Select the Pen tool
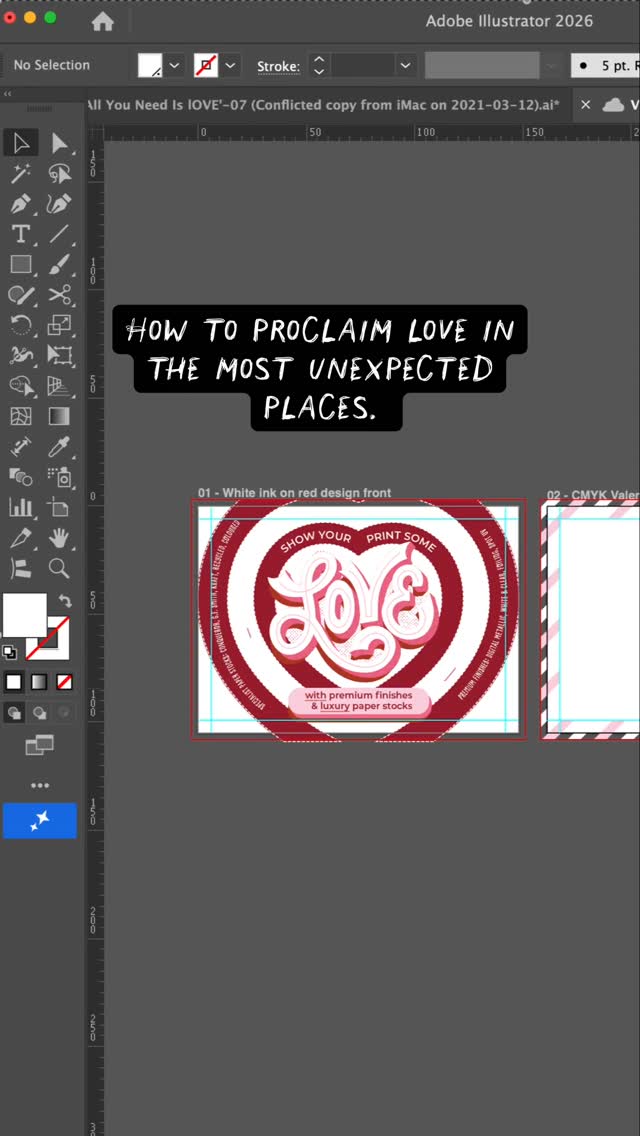640x1136 pixels. [x=20, y=204]
